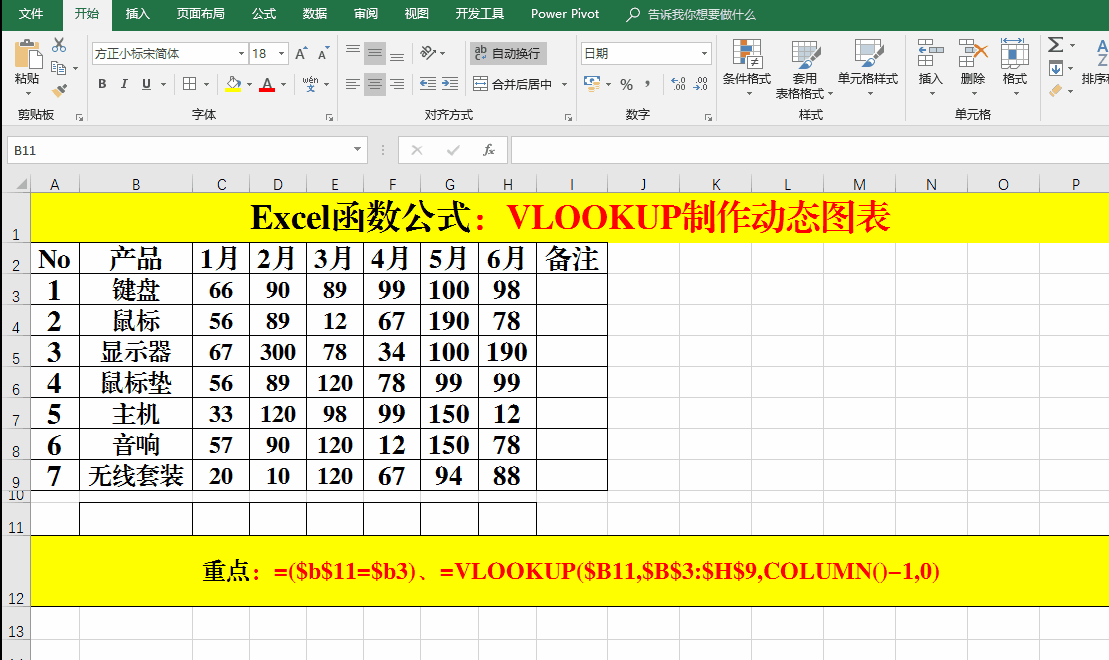Toggle bold formatting
Screen dimensions: 1109x660
point(102,85)
